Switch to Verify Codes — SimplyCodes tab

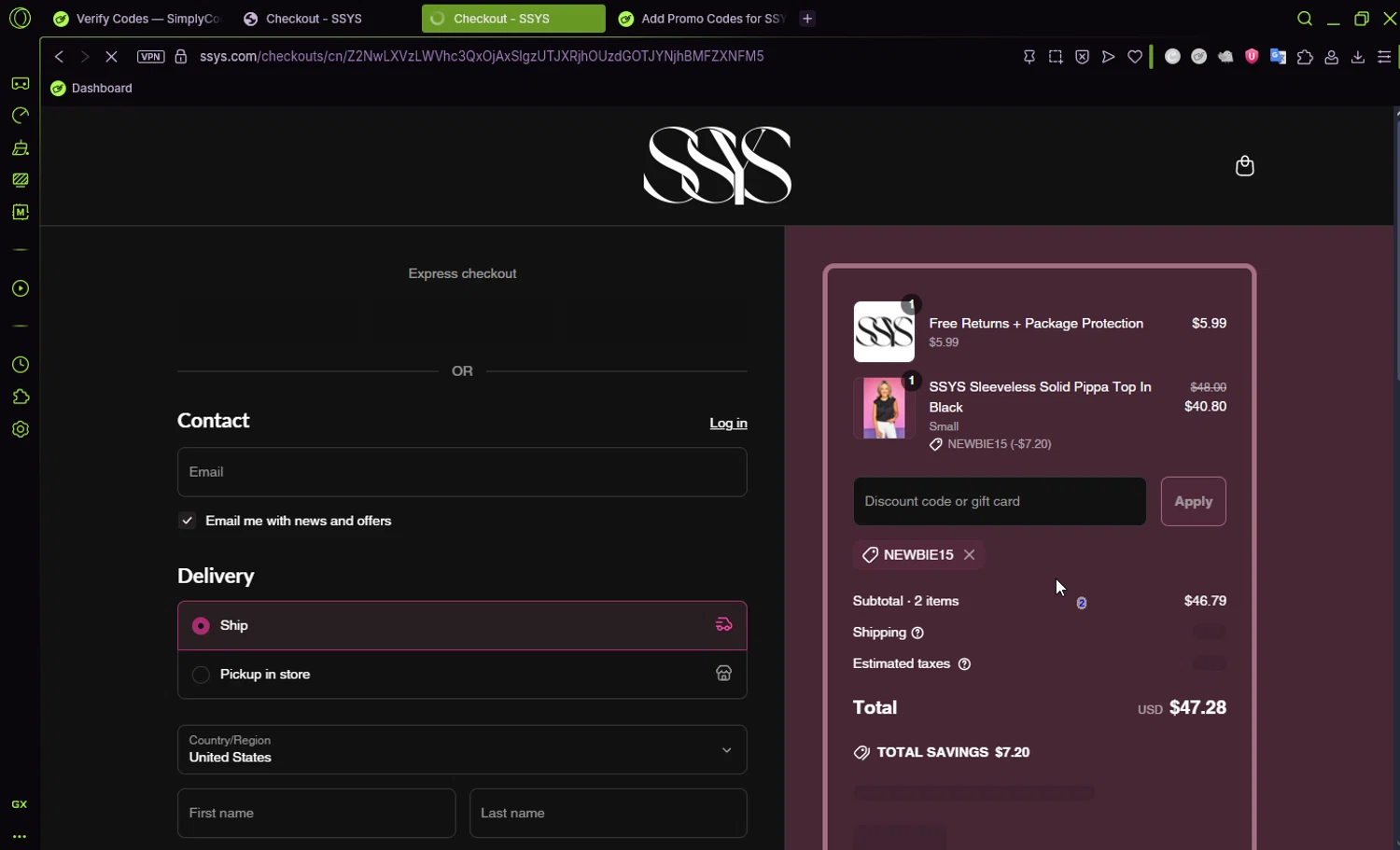(137, 19)
